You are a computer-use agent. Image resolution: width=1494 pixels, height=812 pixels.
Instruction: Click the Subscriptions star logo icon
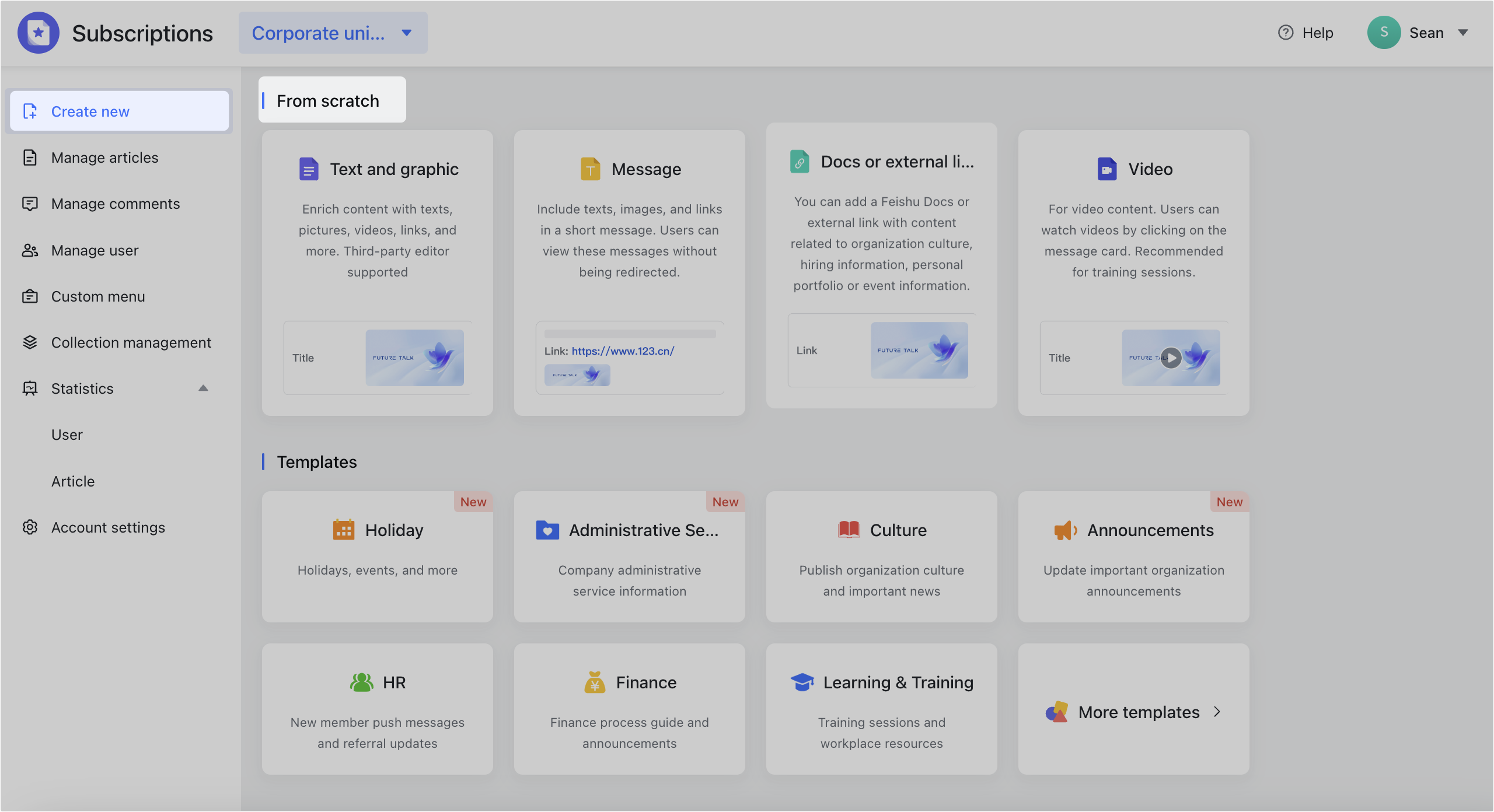[x=39, y=33]
